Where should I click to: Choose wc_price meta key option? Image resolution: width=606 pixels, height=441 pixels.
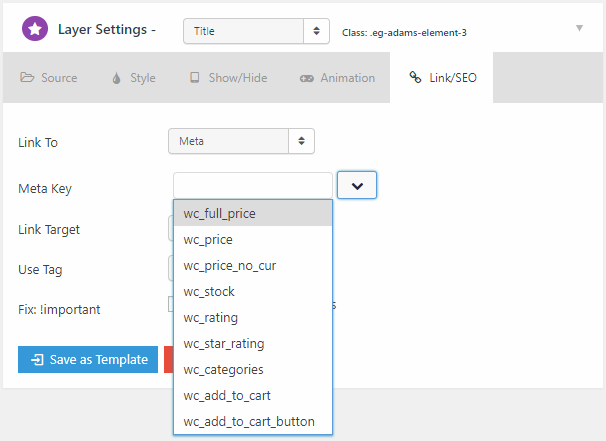pyautogui.click(x=253, y=240)
